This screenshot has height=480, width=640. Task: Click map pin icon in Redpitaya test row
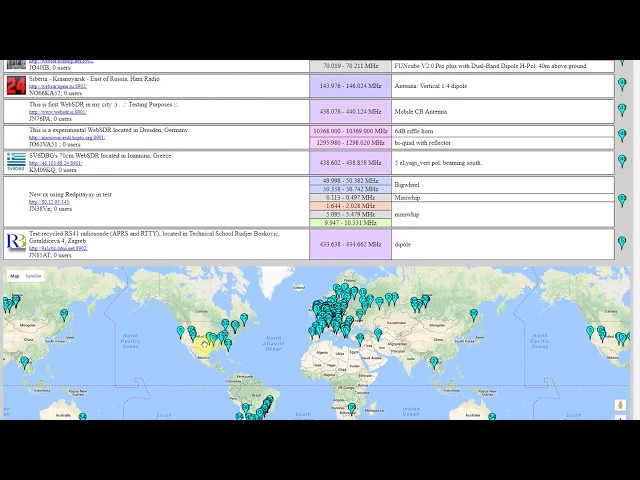click(x=622, y=200)
